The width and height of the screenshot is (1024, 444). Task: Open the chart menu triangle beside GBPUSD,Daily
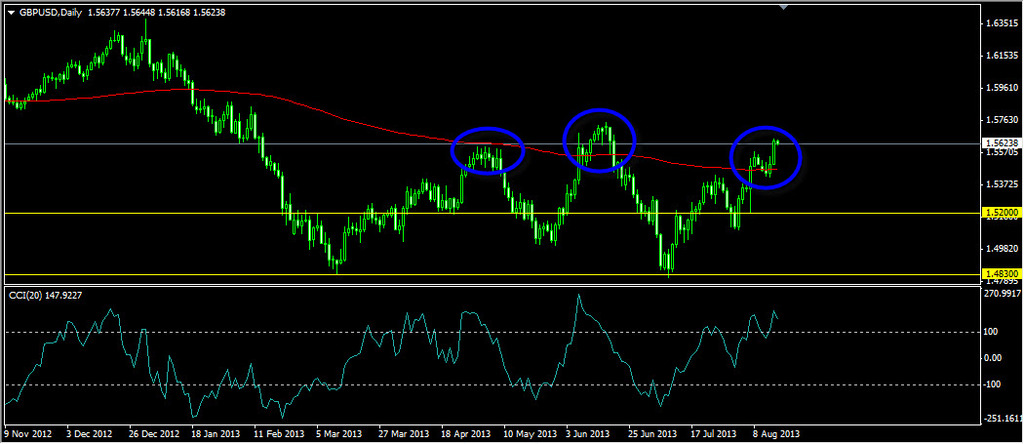[x=11, y=12]
